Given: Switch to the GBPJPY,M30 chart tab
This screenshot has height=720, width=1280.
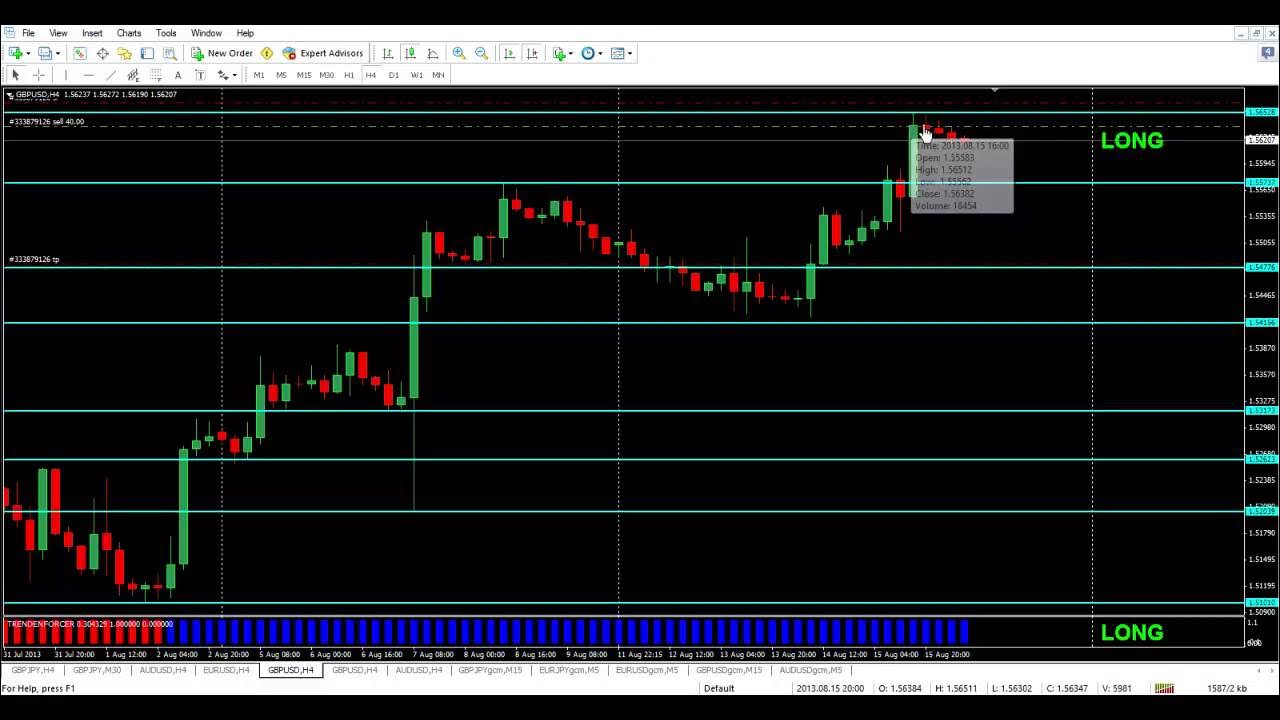Looking at the screenshot, I should coord(97,670).
